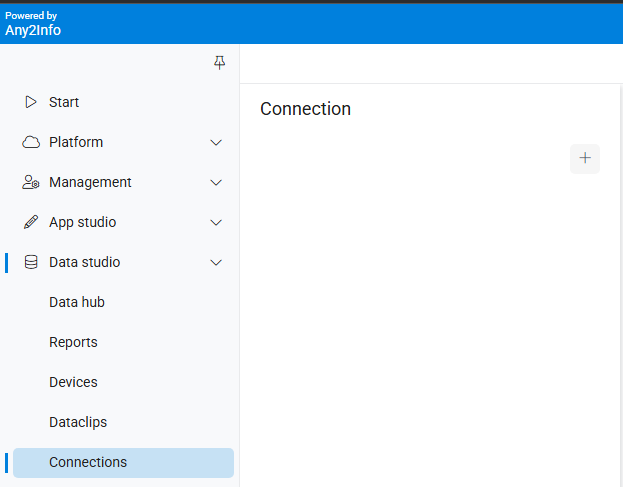Screen dimensions: 623x487
Task: Click the pencil icon beside App studio
Action: coord(31,222)
